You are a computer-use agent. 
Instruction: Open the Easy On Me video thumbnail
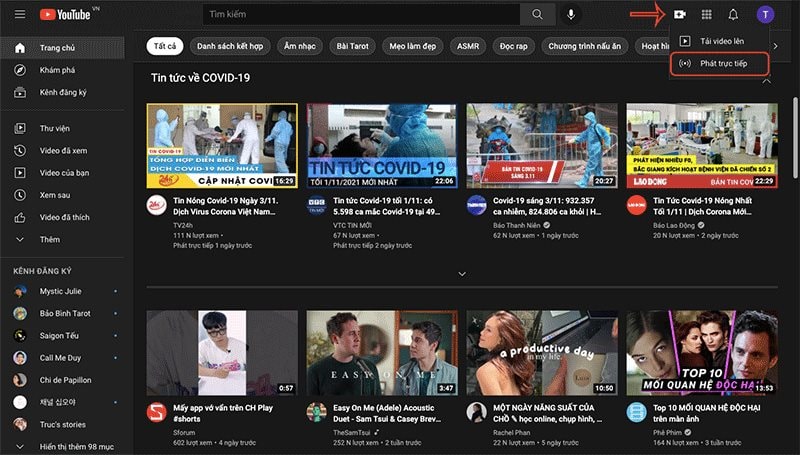(381, 352)
